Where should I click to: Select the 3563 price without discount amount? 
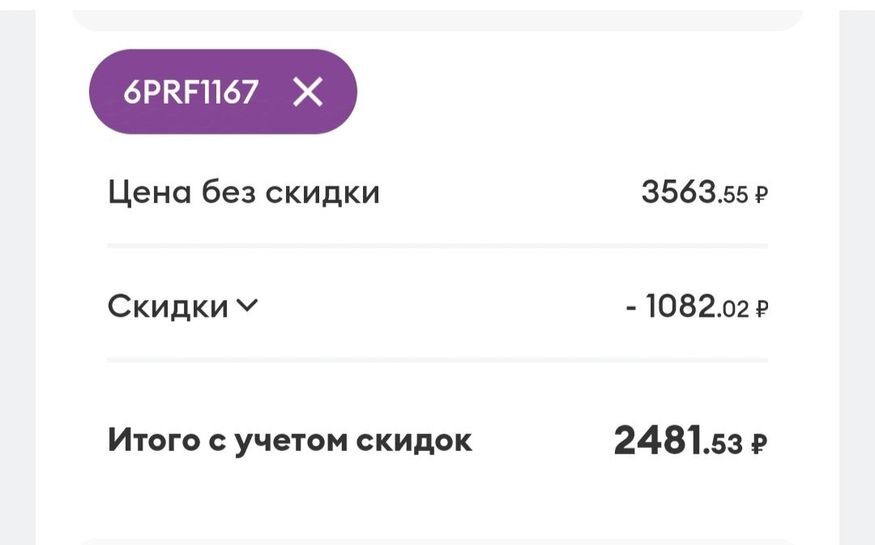[x=679, y=192]
